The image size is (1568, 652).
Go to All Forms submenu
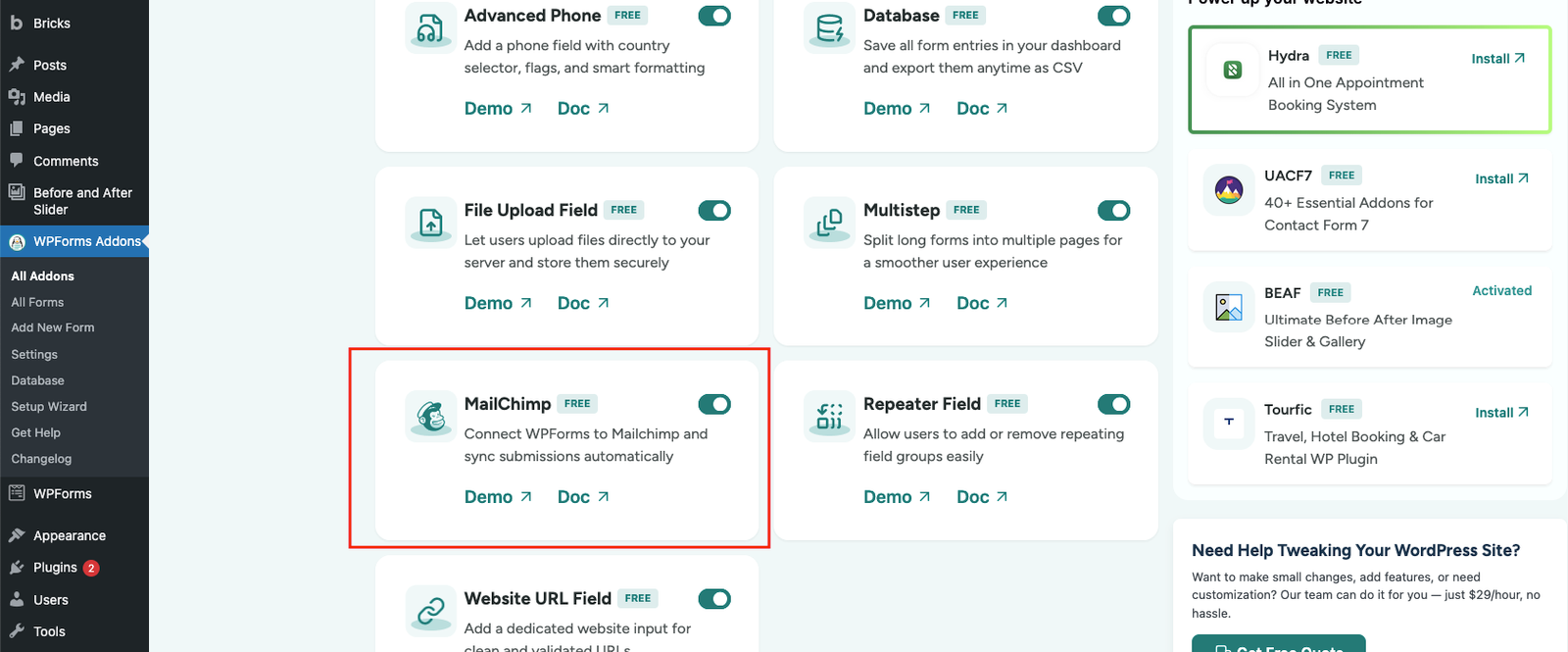click(37, 302)
